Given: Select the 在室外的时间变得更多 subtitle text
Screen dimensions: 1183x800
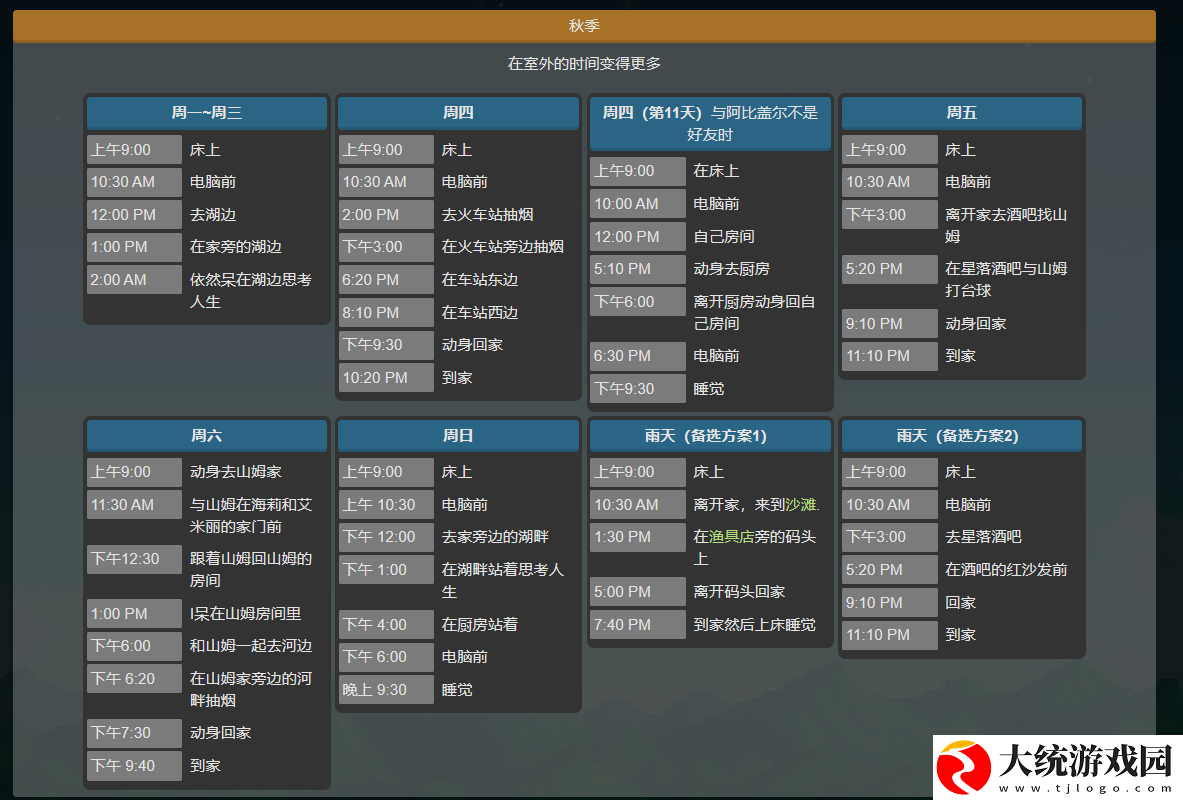Looking at the screenshot, I should click(584, 63).
